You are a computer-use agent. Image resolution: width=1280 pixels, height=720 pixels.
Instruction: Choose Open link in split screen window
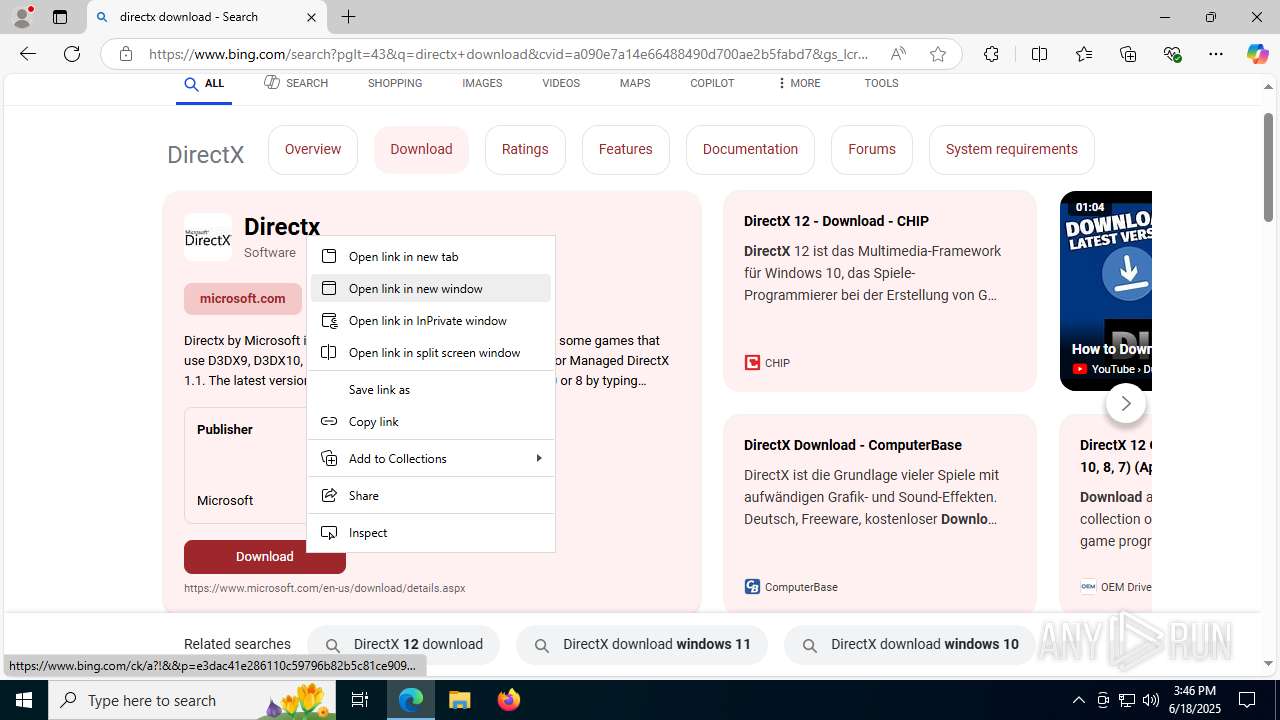pos(431,352)
